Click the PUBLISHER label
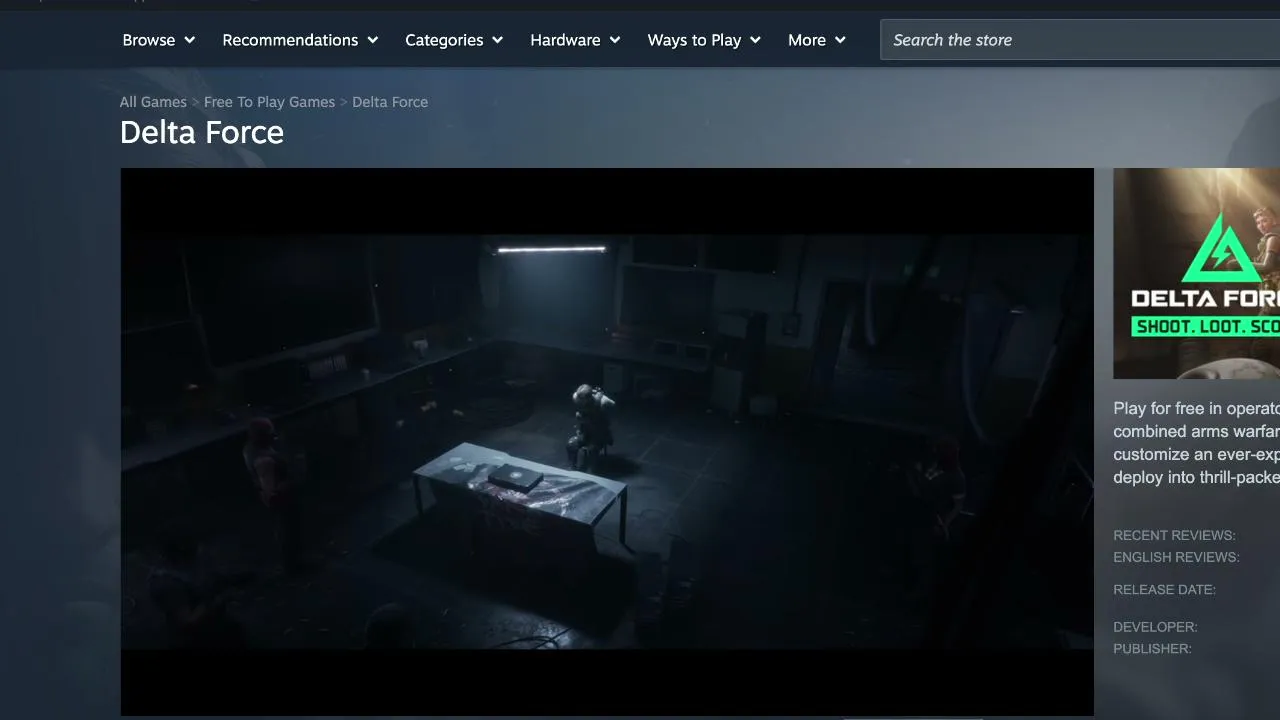The height and width of the screenshot is (720, 1280). tap(1152, 649)
